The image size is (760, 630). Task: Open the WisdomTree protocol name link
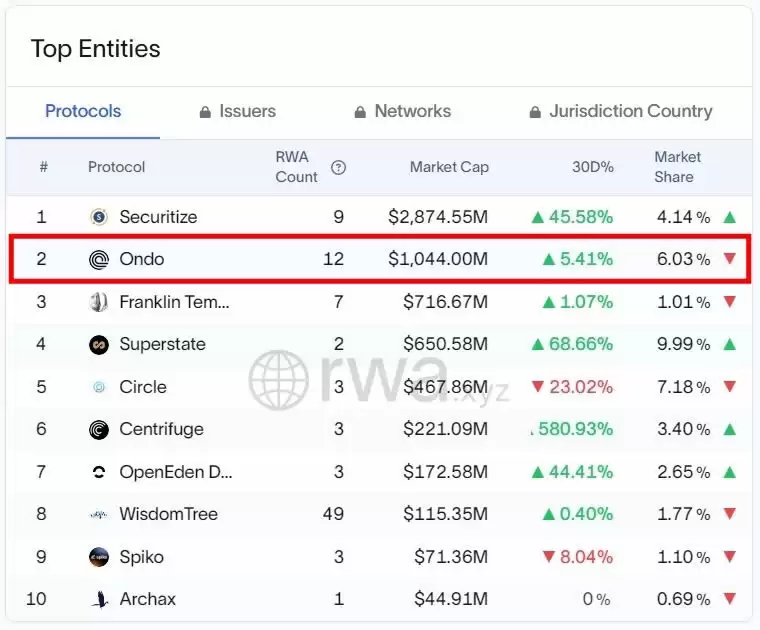click(168, 515)
